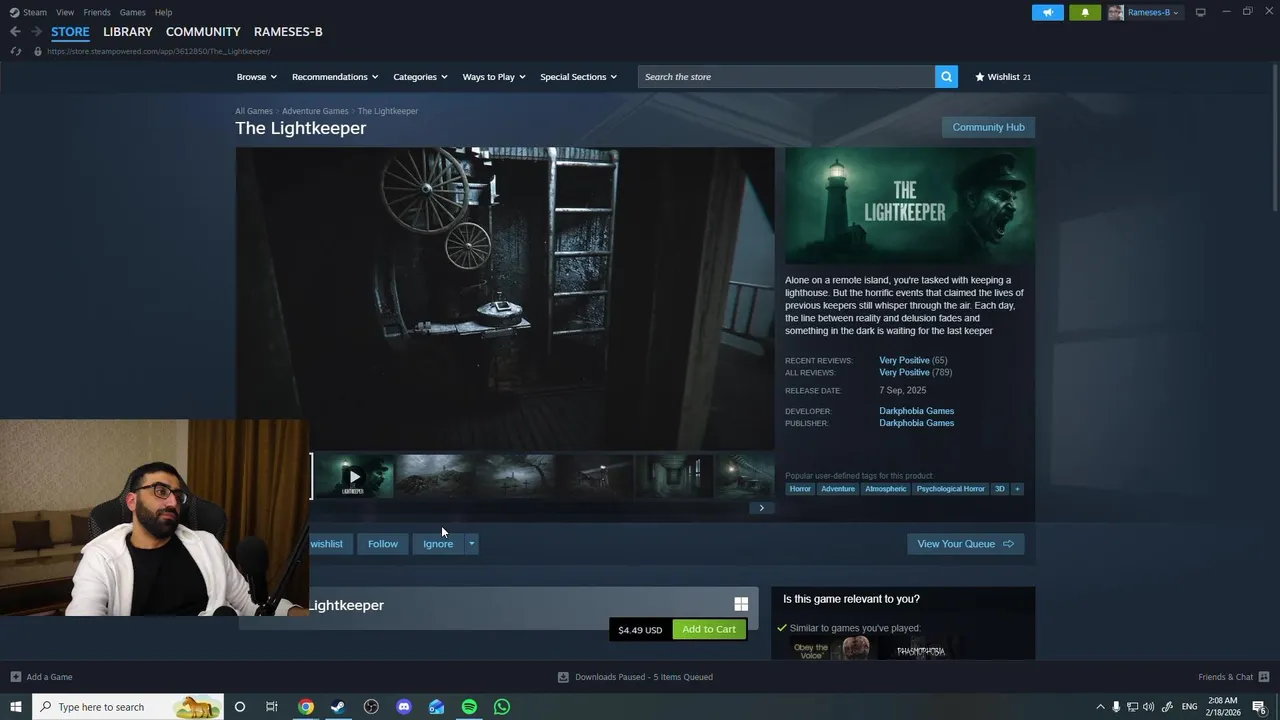
Task: Click the Very Positive recent reviews link
Action: pyautogui.click(x=904, y=360)
